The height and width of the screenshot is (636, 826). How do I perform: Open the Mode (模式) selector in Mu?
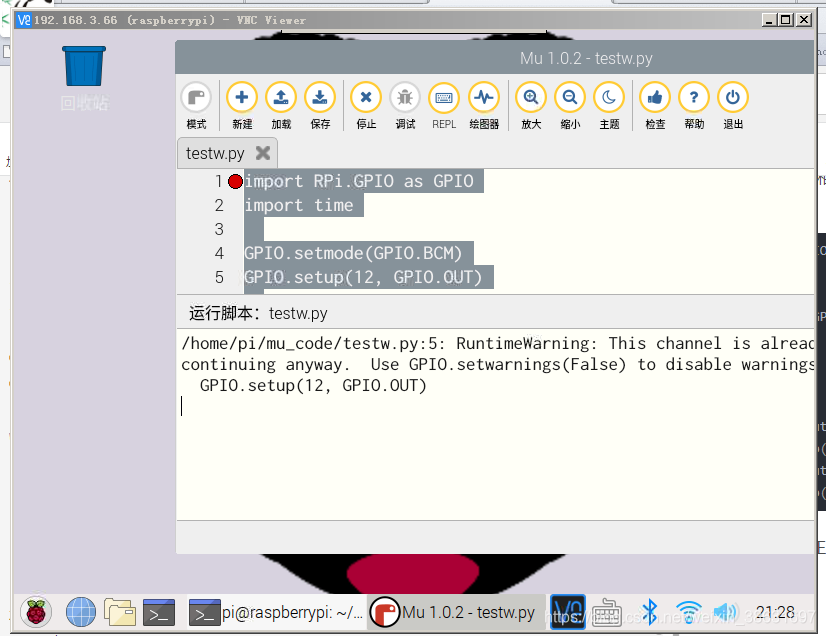tap(196, 105)
